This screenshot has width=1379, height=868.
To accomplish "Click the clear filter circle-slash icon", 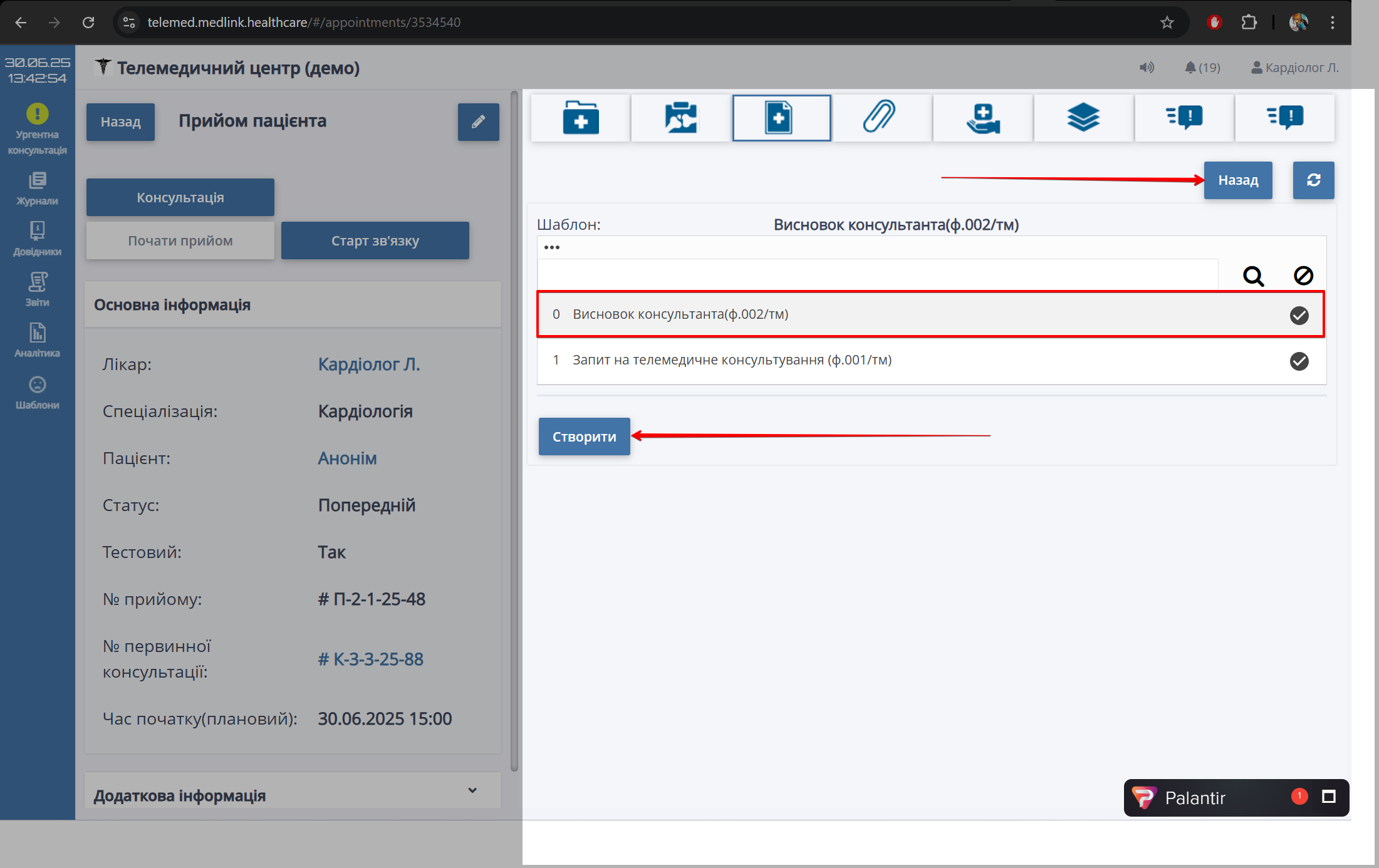I will (1303, 276).
